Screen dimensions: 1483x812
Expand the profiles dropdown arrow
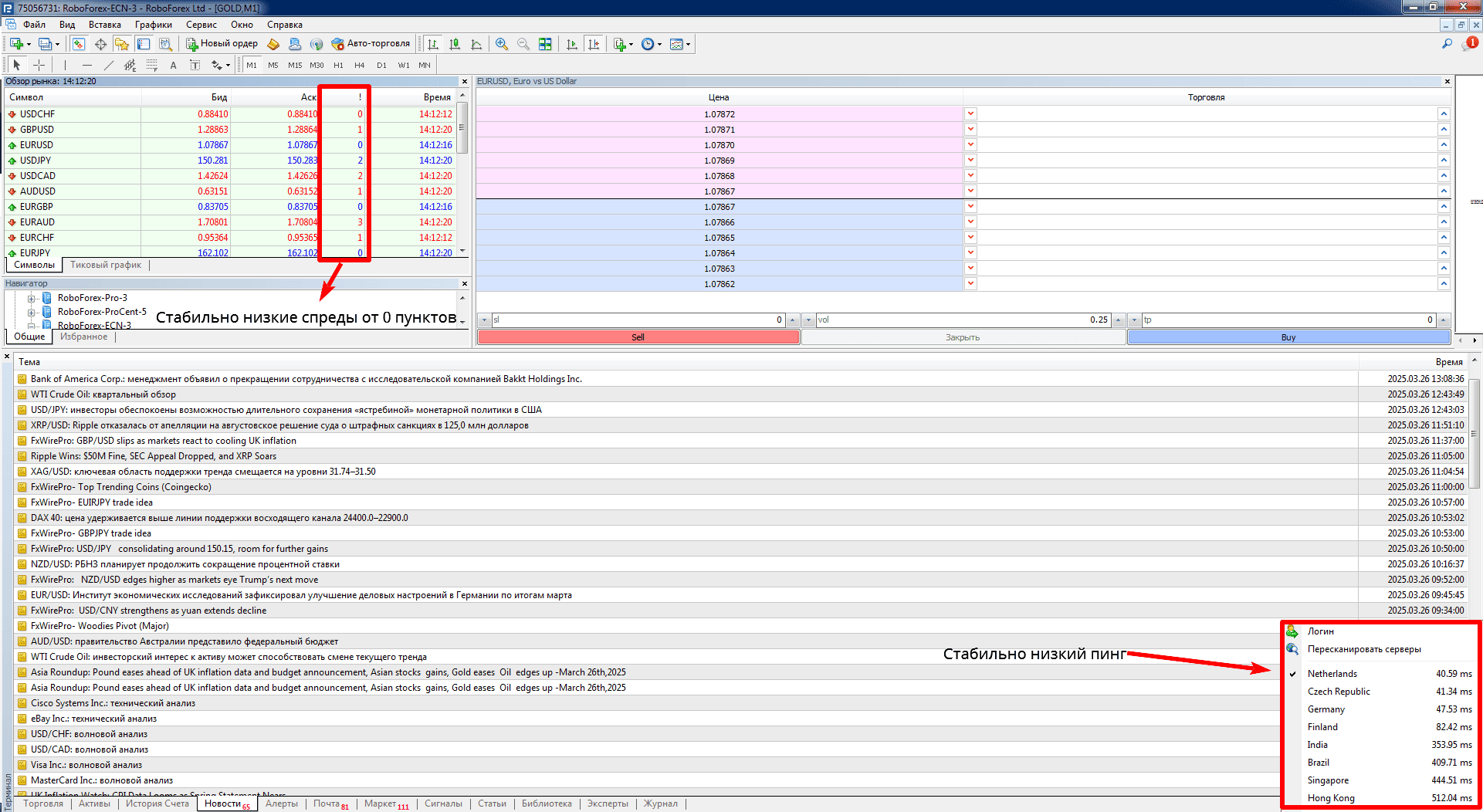57,44
